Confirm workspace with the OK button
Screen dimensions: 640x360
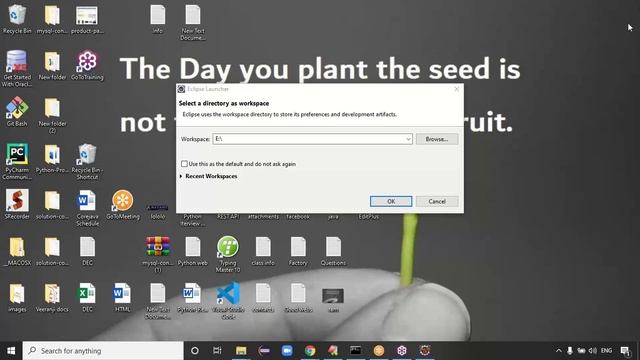tap(391, 201)
